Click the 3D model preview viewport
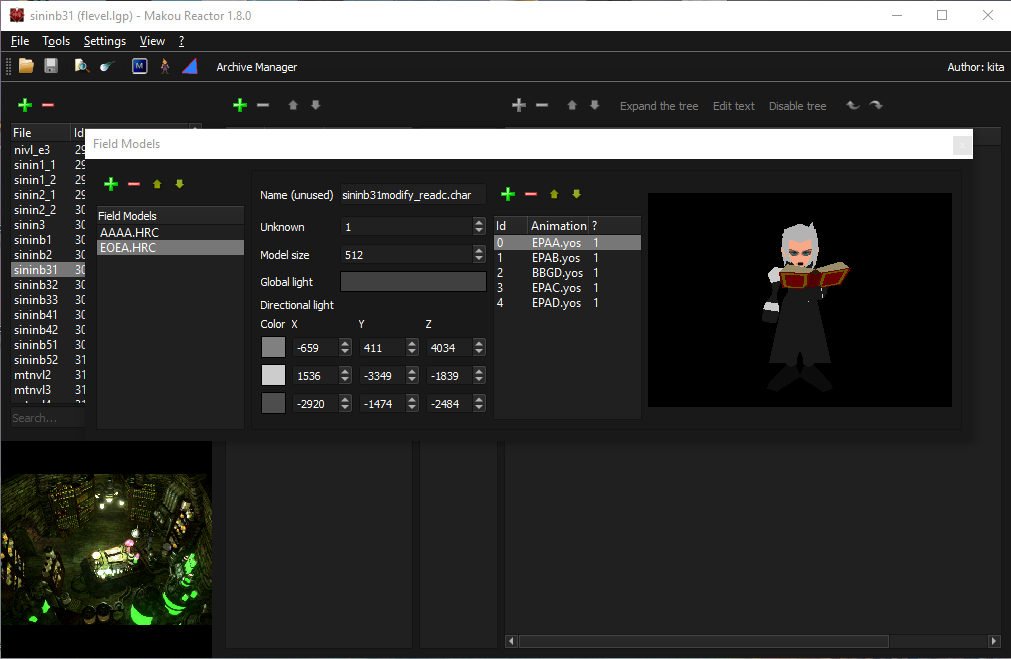The image size is (1011, 659). [800, 300]
